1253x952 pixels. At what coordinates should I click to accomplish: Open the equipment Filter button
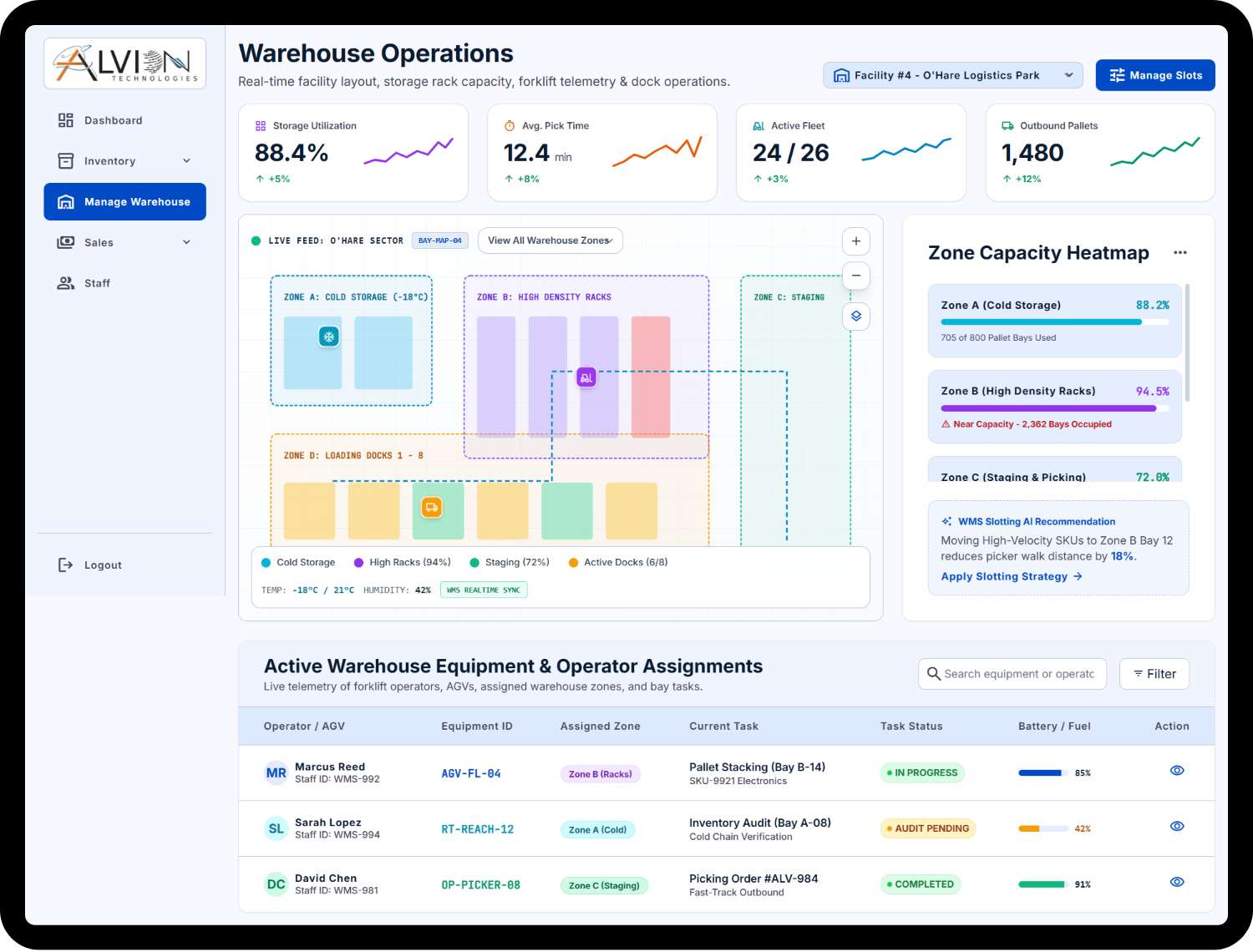pyautogui.click(x=1154, y=674)
